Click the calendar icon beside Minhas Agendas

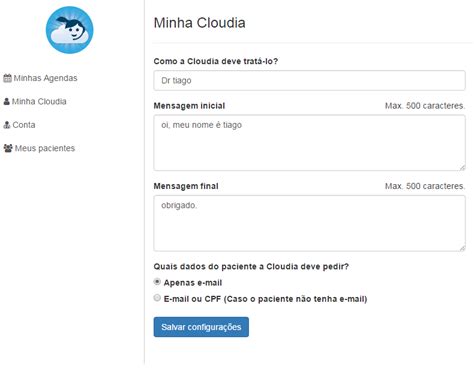[x=7, y=78]
